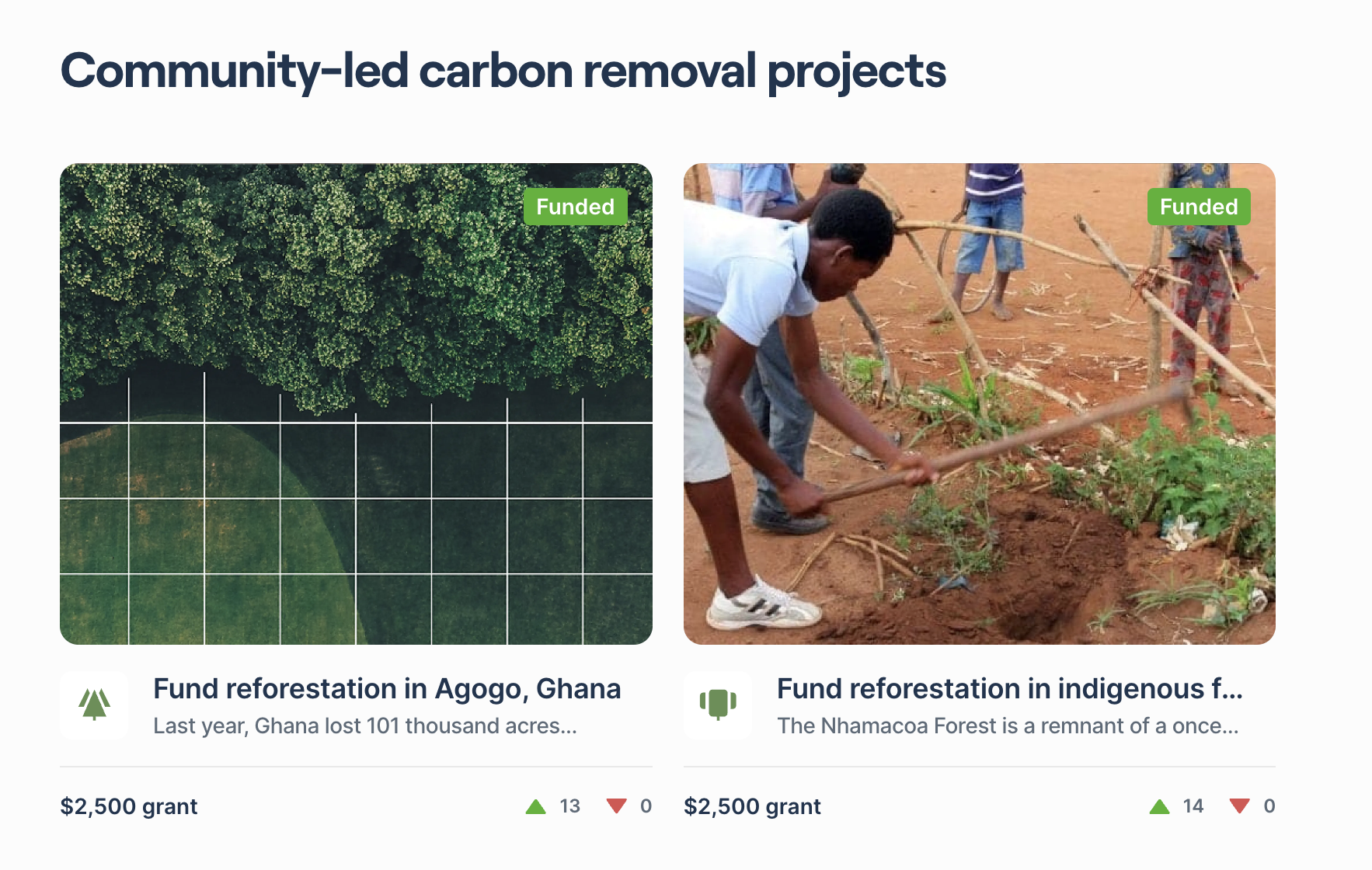Click the upvote count of 13
The image size is (1372, 870).
click(569, 806)
